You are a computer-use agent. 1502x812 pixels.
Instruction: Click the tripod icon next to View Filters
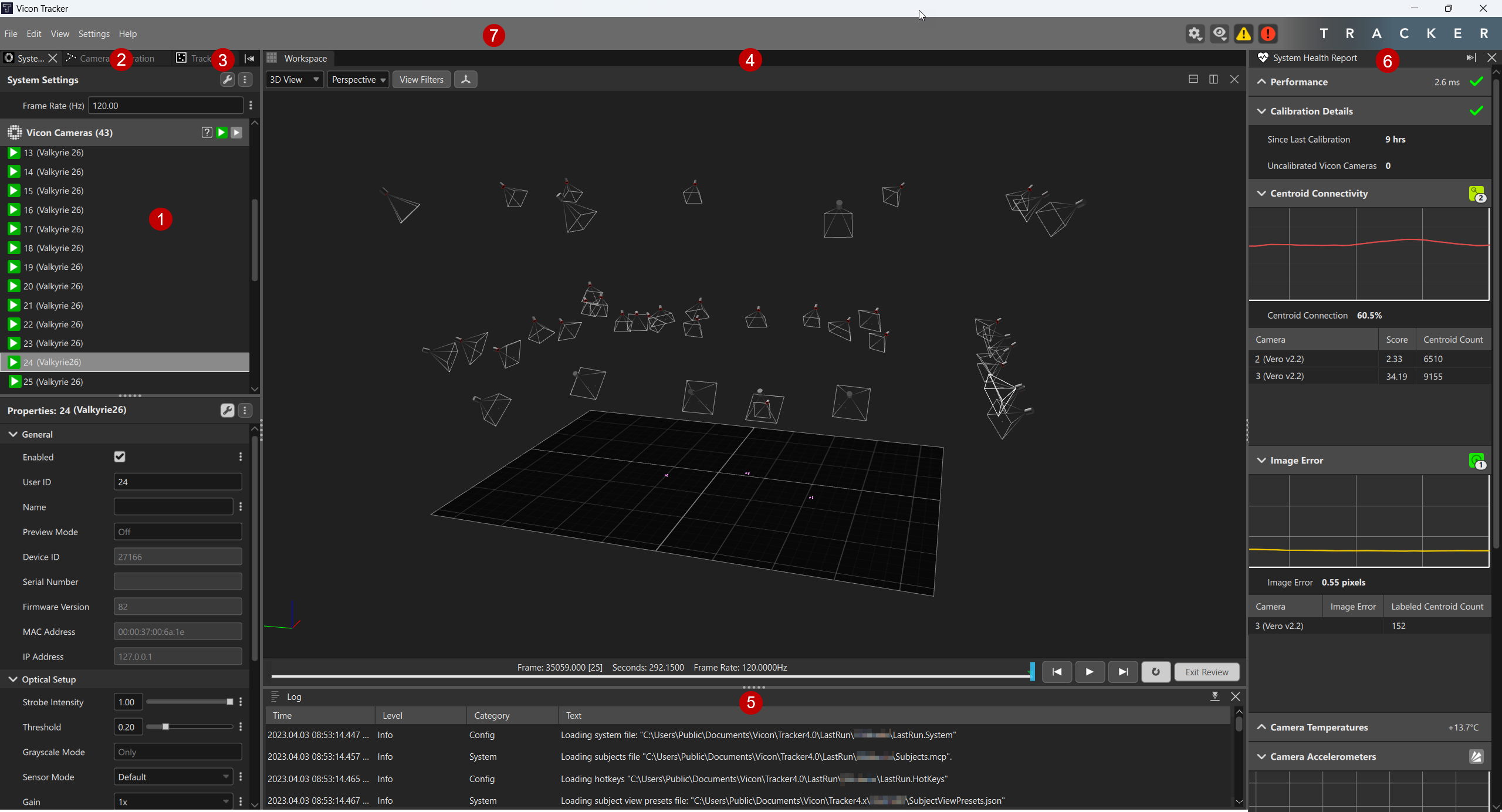(466, 80)
